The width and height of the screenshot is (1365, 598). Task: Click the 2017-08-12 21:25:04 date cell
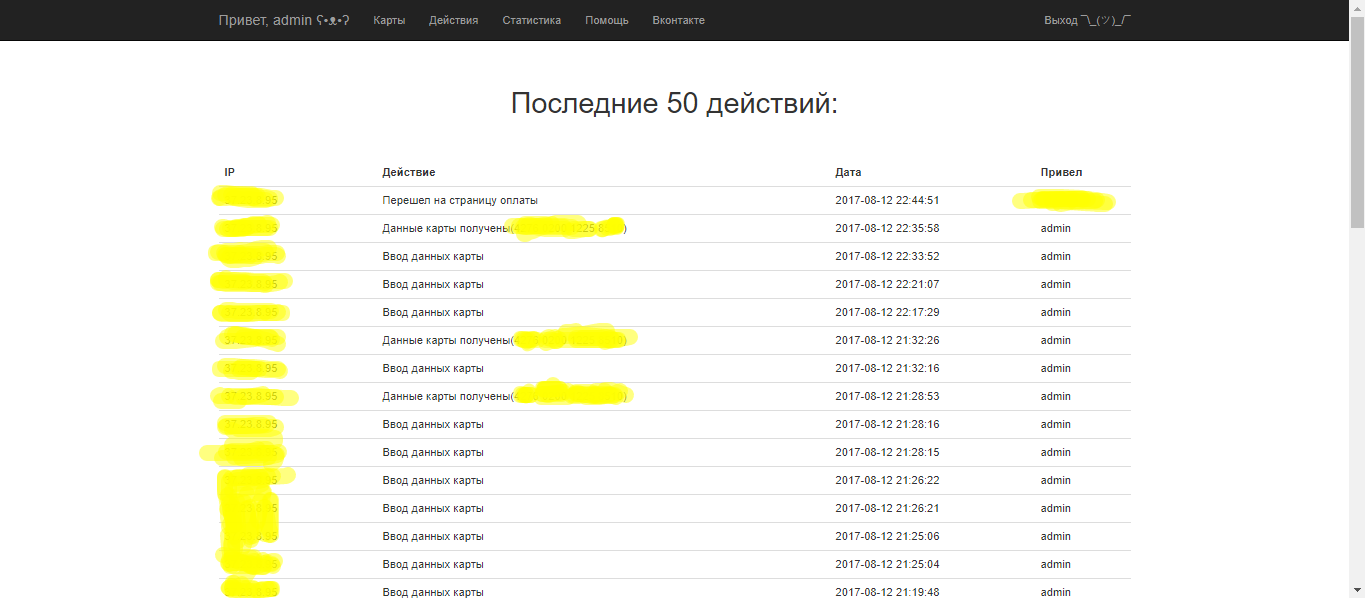pyautogui.click(x=887, y=565)
